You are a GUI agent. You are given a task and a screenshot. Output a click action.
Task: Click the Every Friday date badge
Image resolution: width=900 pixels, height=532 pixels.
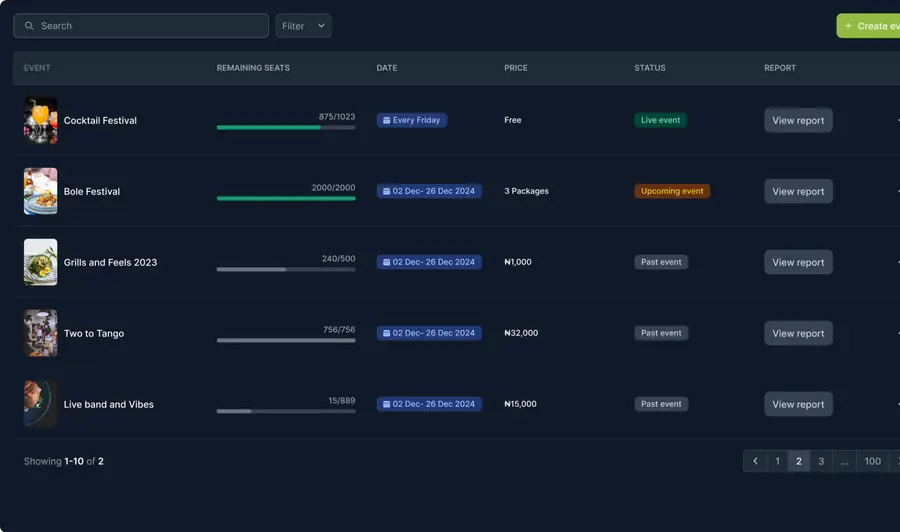pos(412,120)
